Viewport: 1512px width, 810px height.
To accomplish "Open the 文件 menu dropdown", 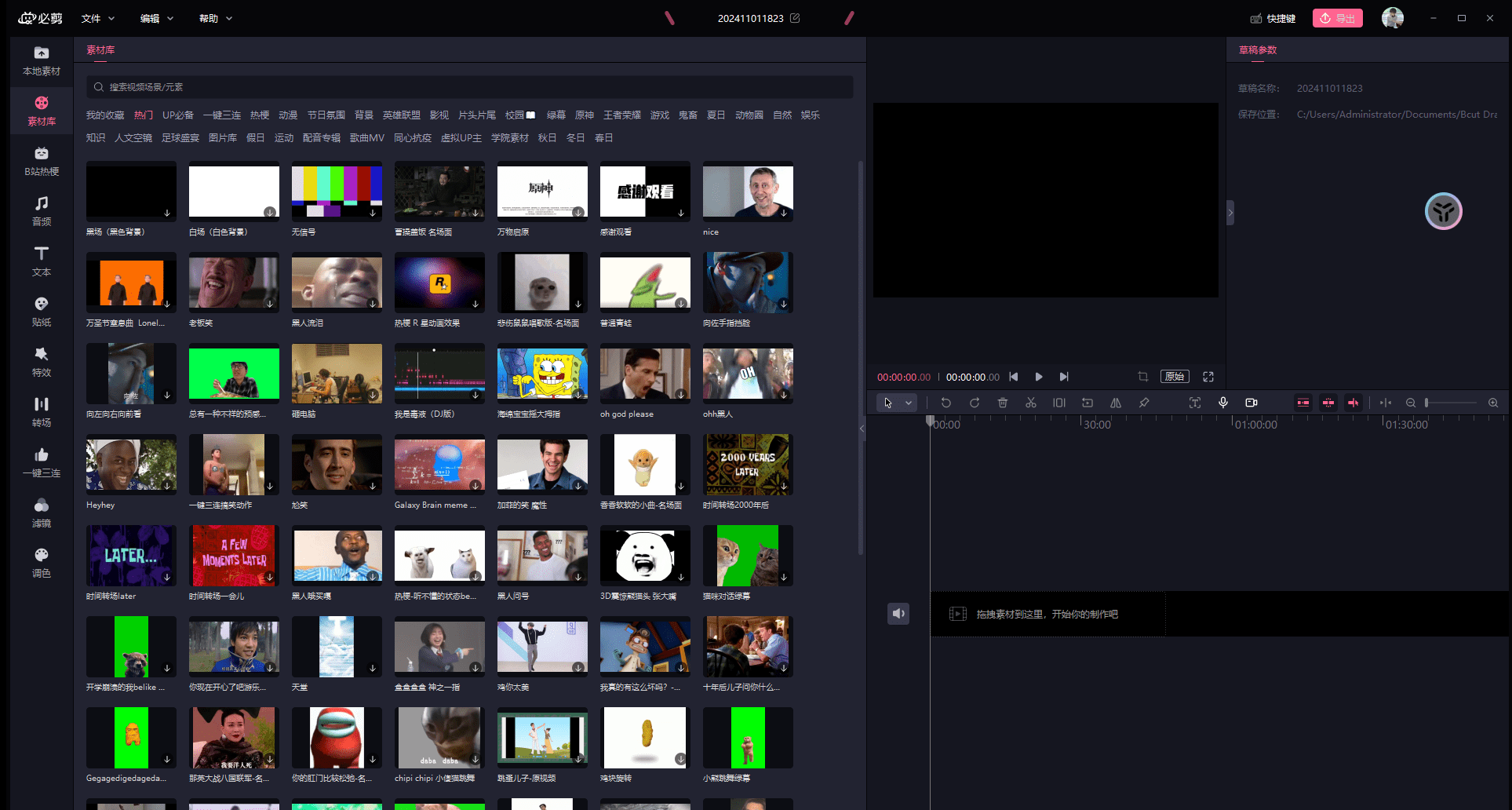I will tap(98, 18).
